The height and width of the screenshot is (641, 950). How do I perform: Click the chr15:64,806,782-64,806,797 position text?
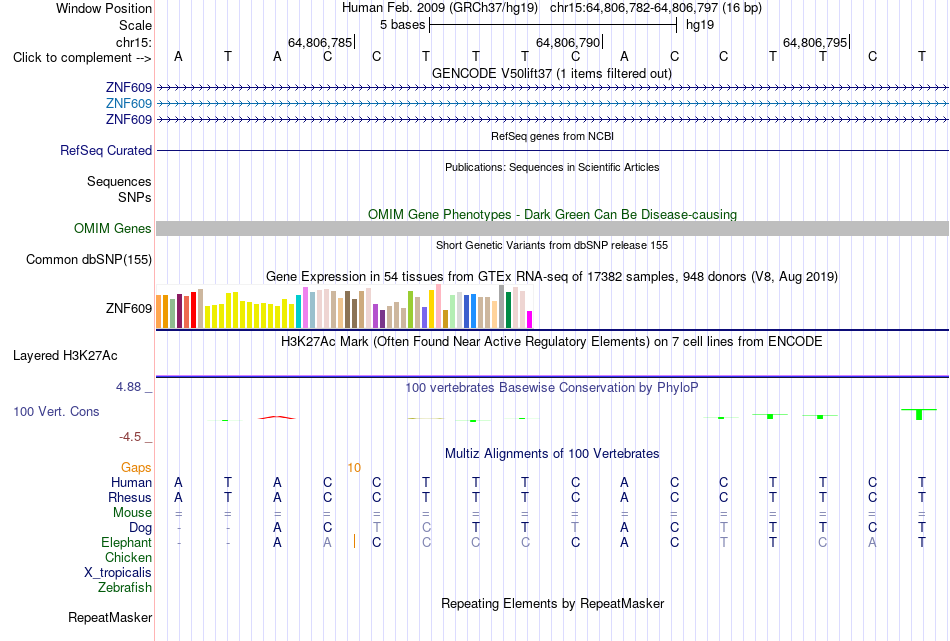pyautogui.click(x=634, y=8)
